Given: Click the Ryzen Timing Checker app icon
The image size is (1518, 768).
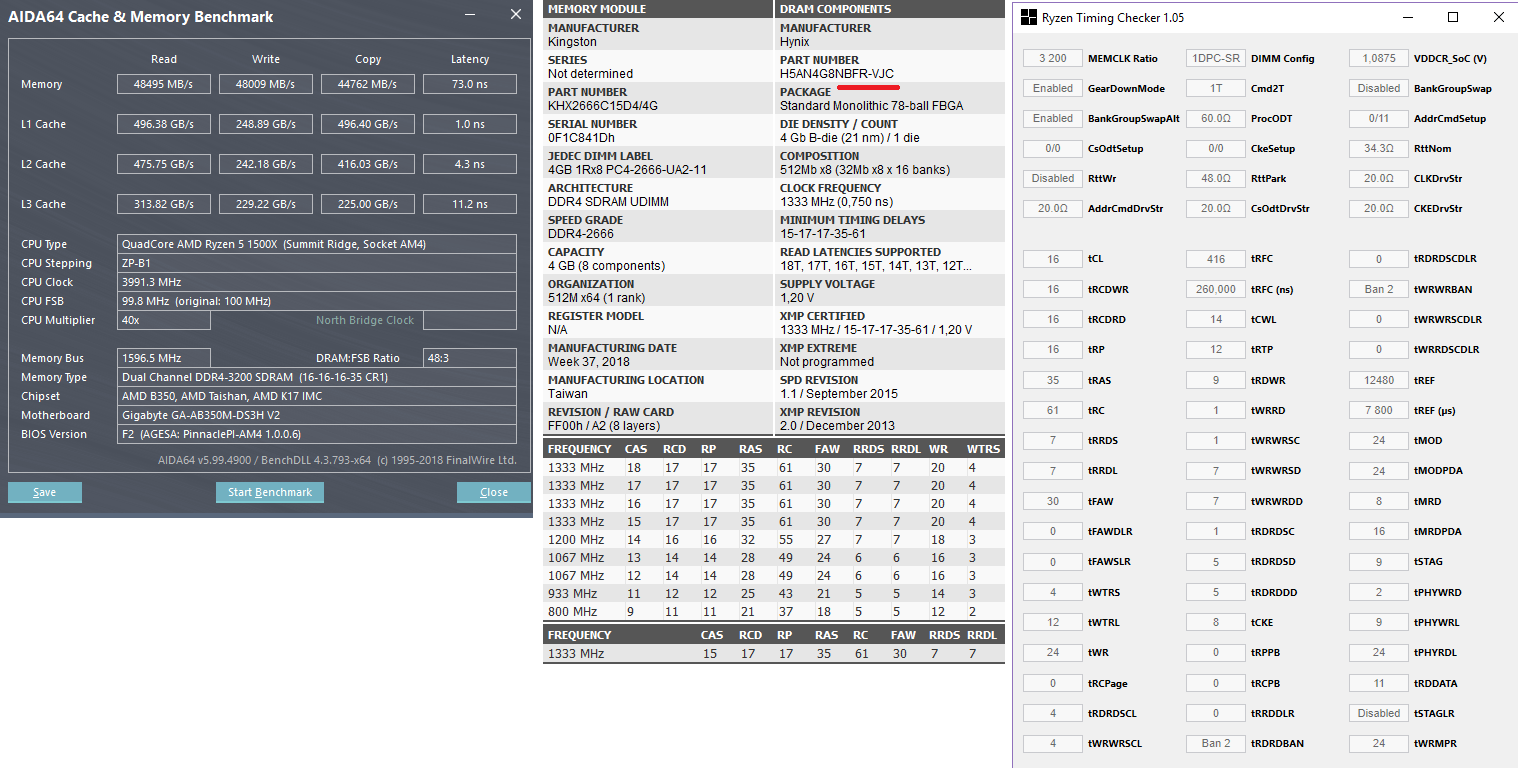Looking at the screenshot, I should click(1028, 18).
